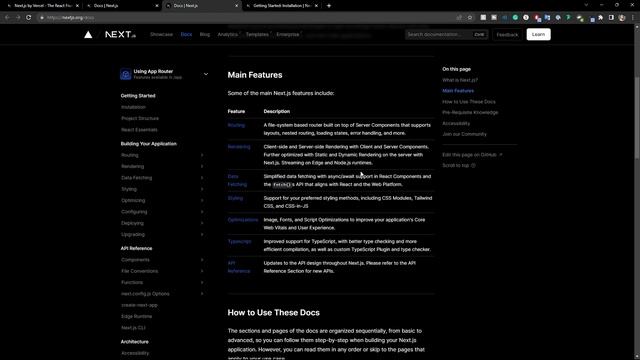Open Edge Runtime in the sidebar
The image size is (640, 360).
click(x=136, y=316)
